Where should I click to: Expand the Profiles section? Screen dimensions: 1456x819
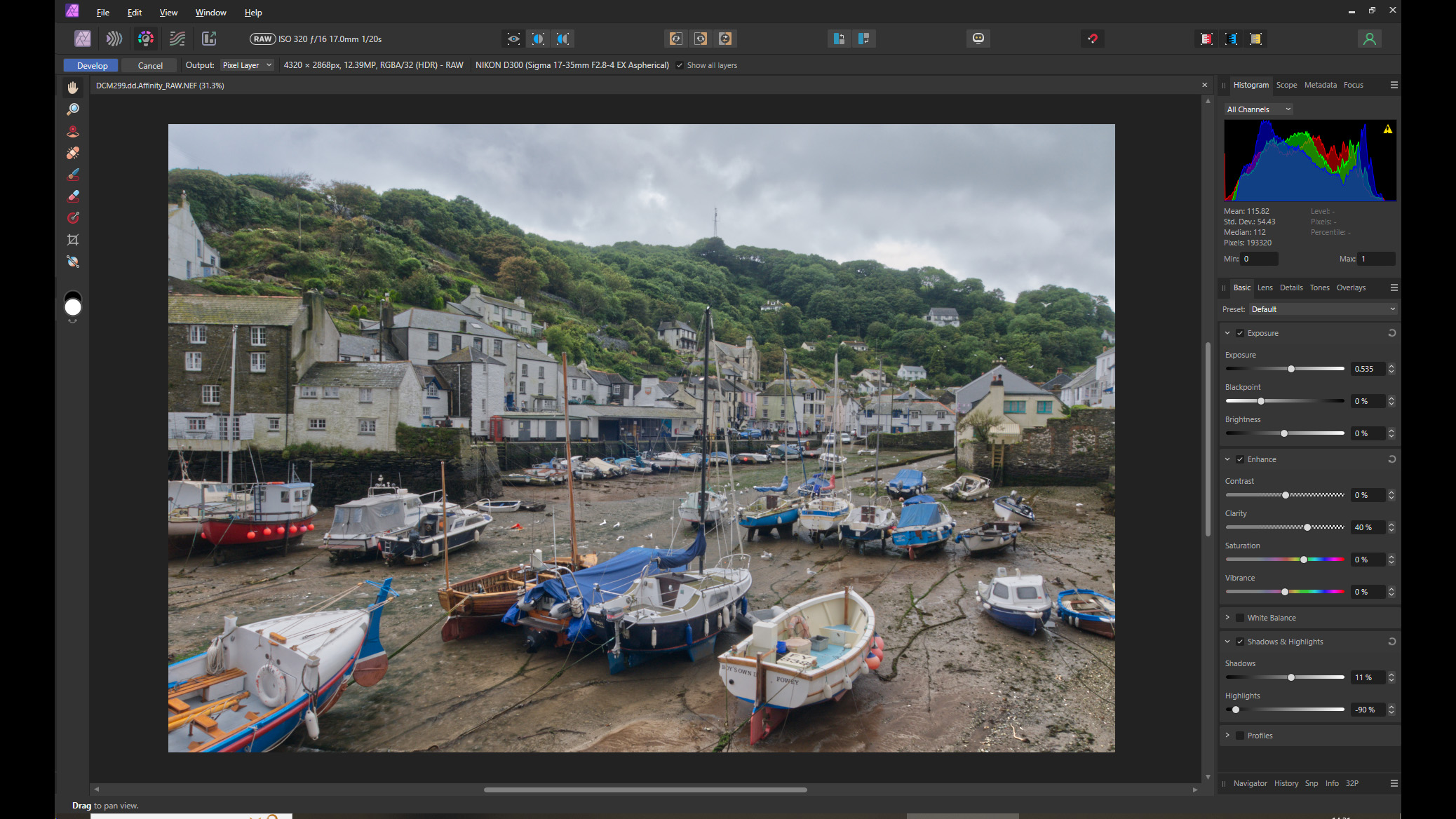point(1227,735)
